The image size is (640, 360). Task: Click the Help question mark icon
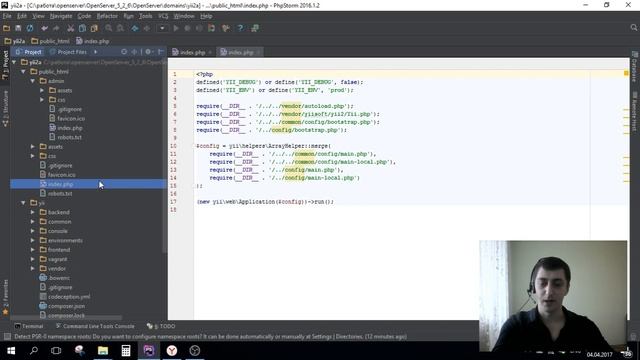240,28
